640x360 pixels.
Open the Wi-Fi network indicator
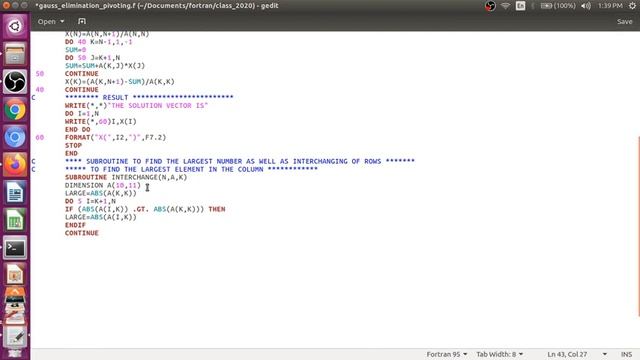[x=505, y=6]
